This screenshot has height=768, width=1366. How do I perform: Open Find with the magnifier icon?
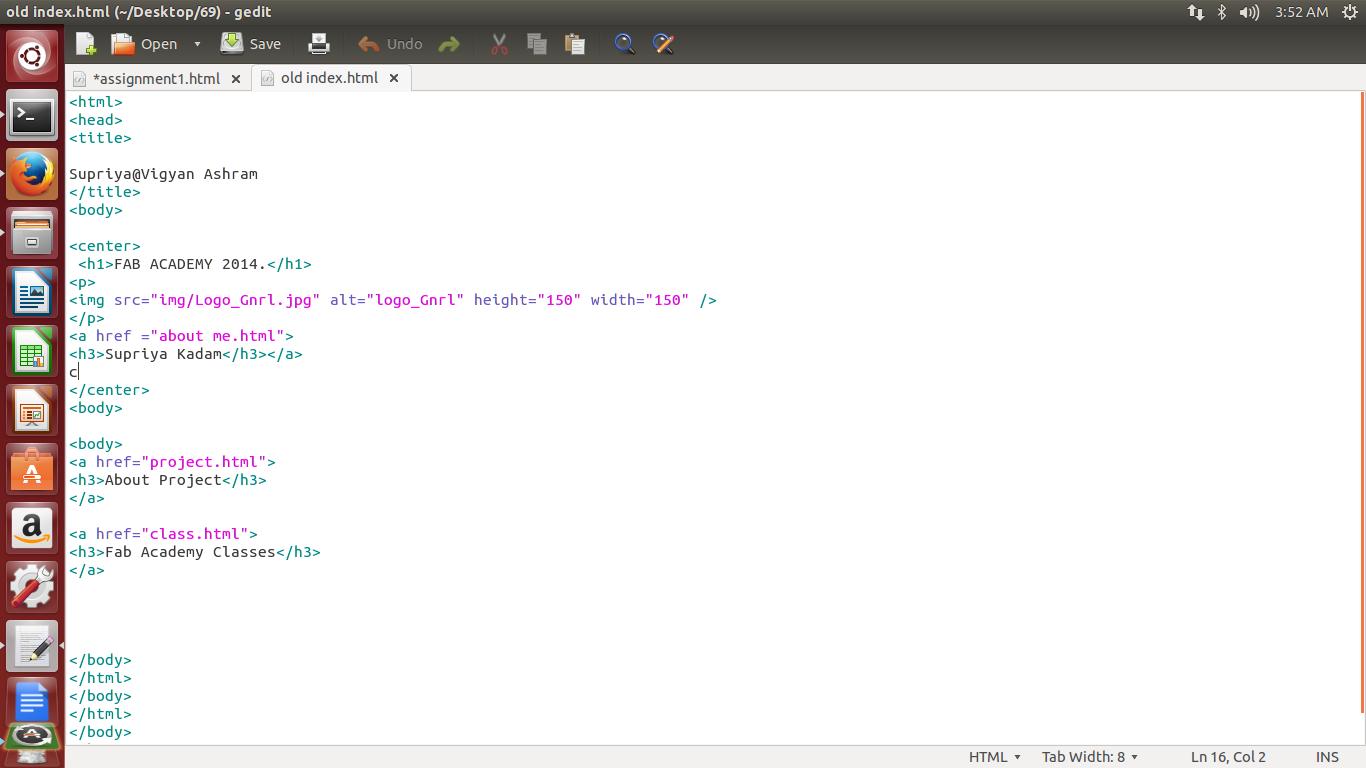[x=625, y=44]
